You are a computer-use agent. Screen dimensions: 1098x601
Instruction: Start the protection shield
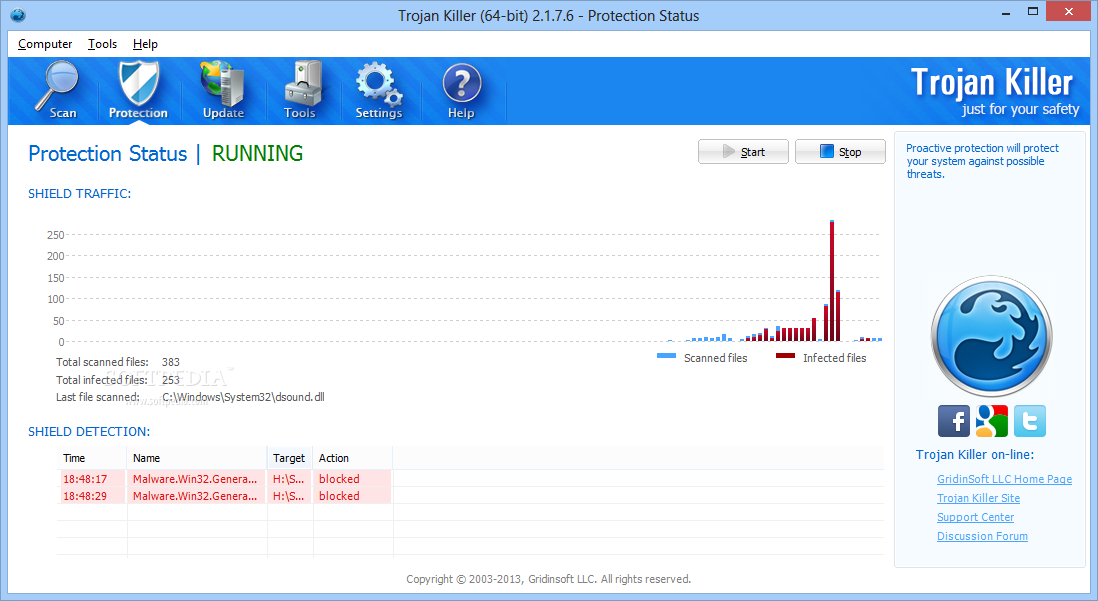tap(743, 151)
